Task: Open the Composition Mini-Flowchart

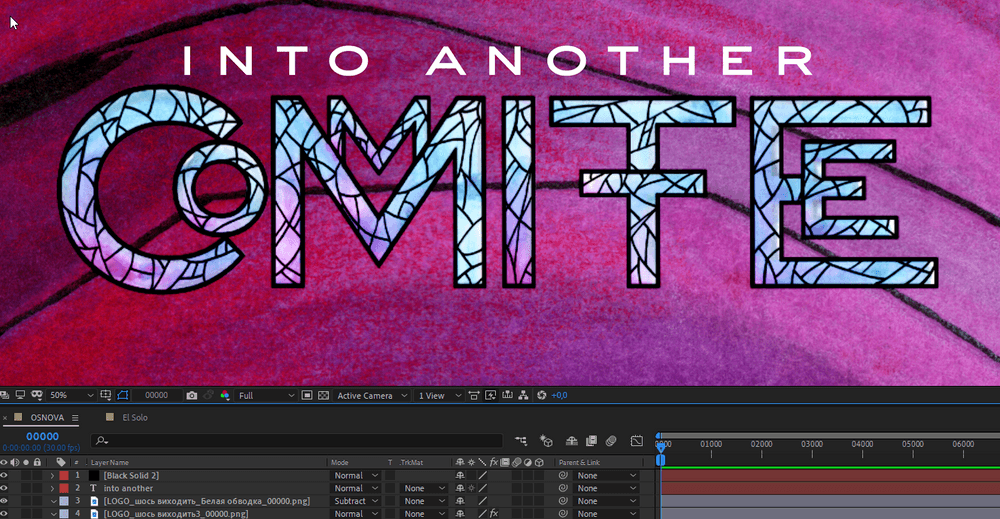Action: [x=522, y=441]
